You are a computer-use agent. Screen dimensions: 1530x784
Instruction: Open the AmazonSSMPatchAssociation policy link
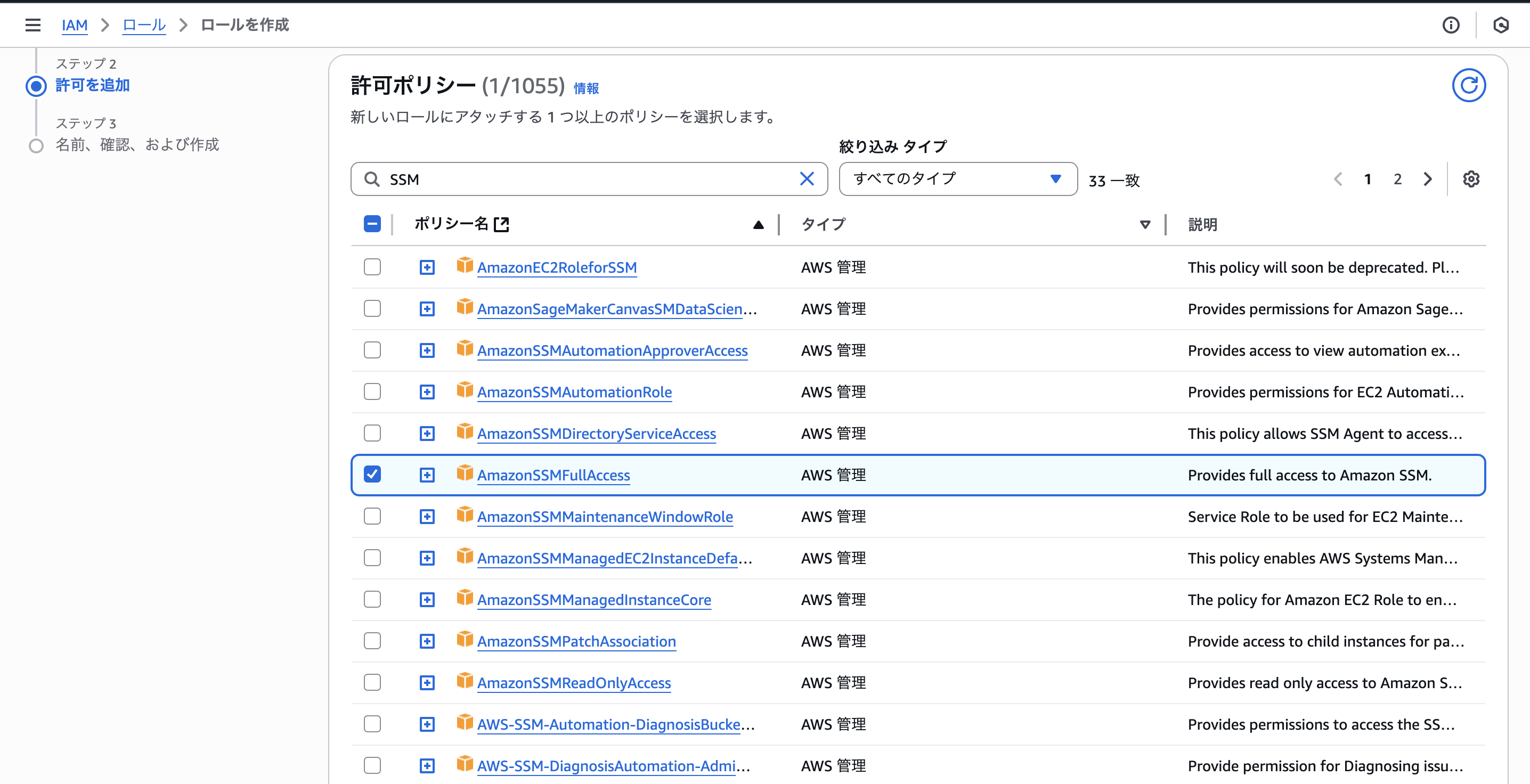tap(576, 641)
